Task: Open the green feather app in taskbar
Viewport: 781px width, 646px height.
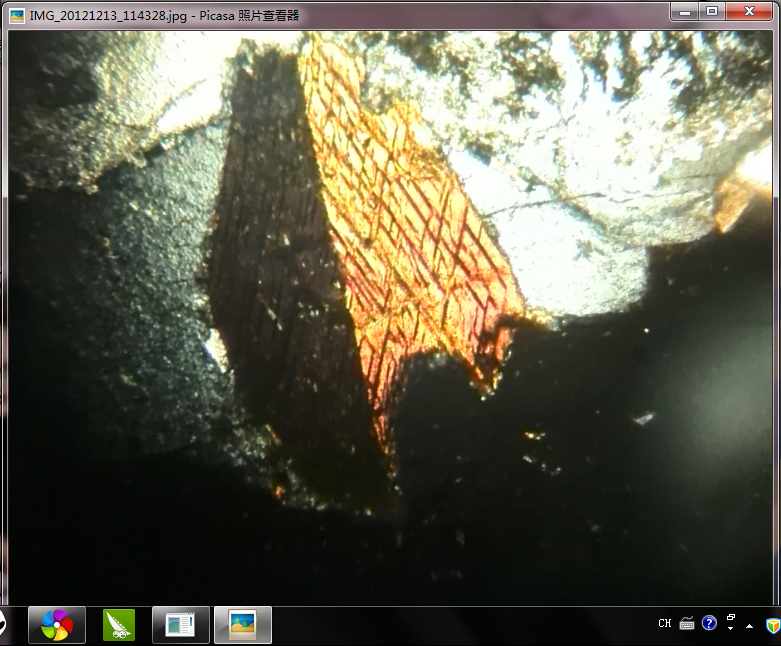Action: [x=119, y=625]
